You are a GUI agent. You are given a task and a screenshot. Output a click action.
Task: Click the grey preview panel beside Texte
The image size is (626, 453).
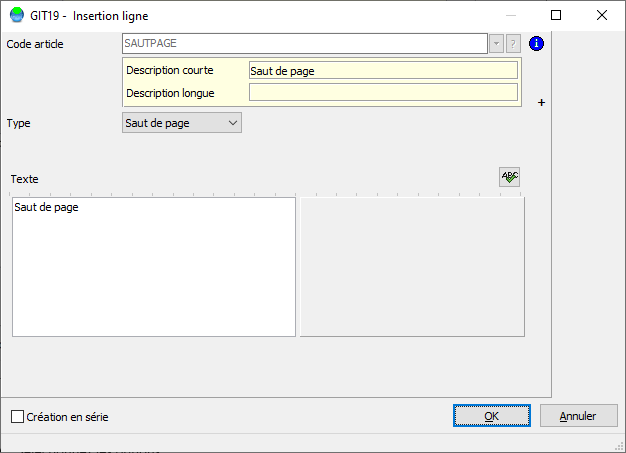[x=412, y=267]
